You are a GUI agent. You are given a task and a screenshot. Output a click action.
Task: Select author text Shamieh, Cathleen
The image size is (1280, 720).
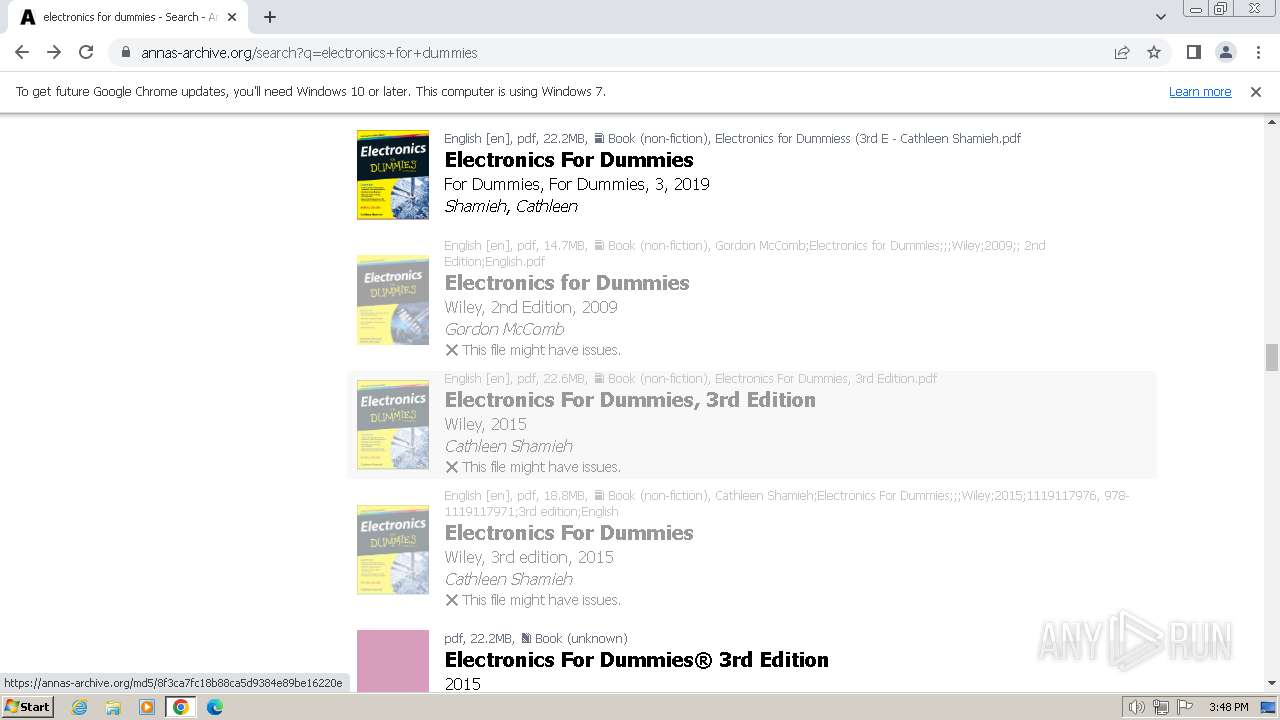pos(511,206)
